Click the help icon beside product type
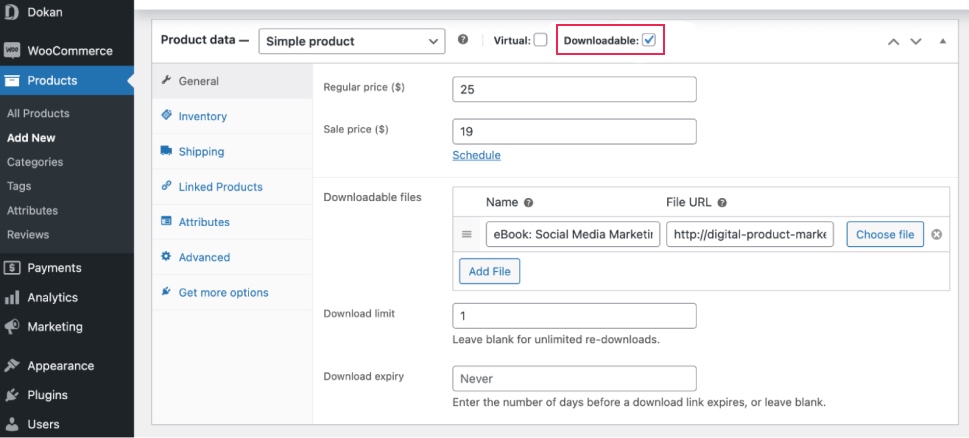 (x=463, y=41)
